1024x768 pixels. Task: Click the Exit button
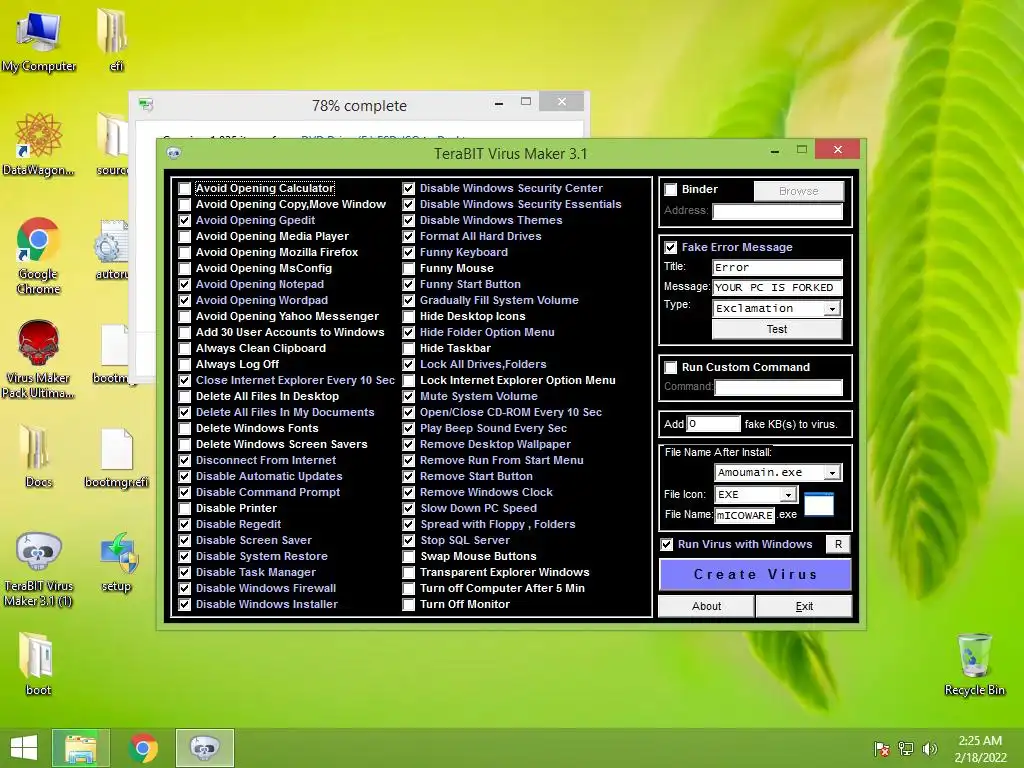pyautogui.click(x=804, y=607)
